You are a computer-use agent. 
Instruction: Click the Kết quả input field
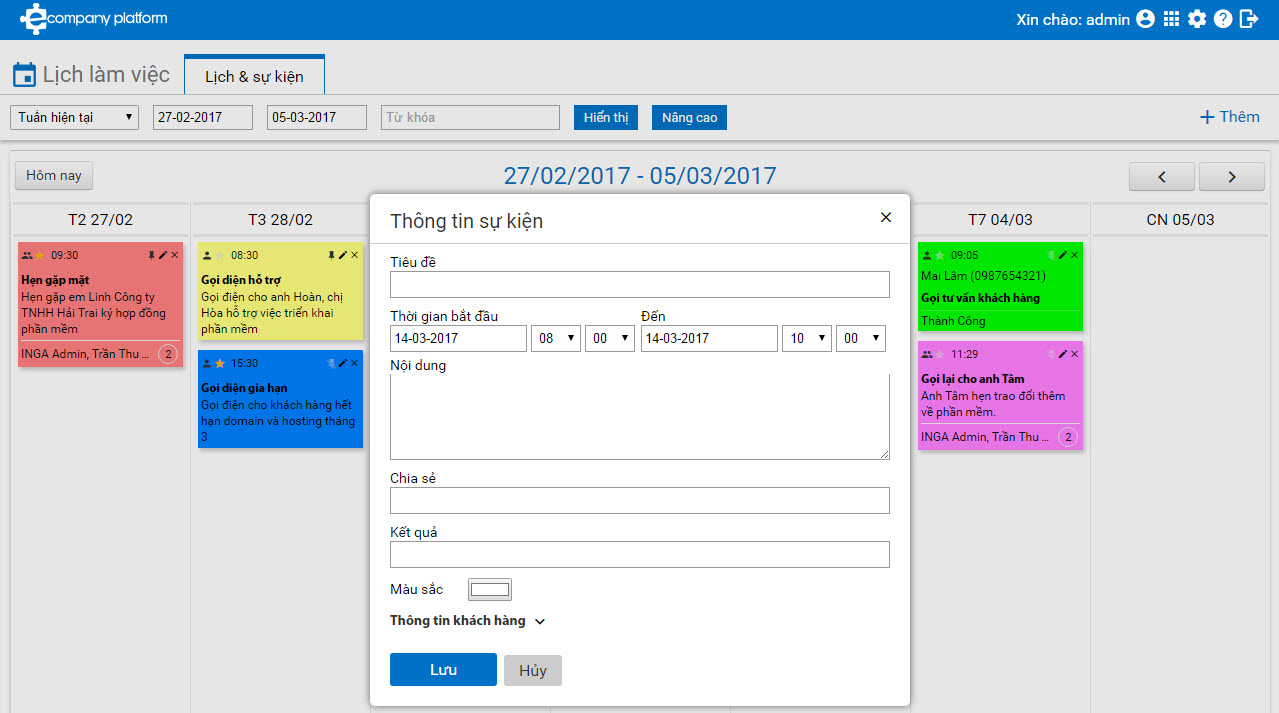point(640,554)
